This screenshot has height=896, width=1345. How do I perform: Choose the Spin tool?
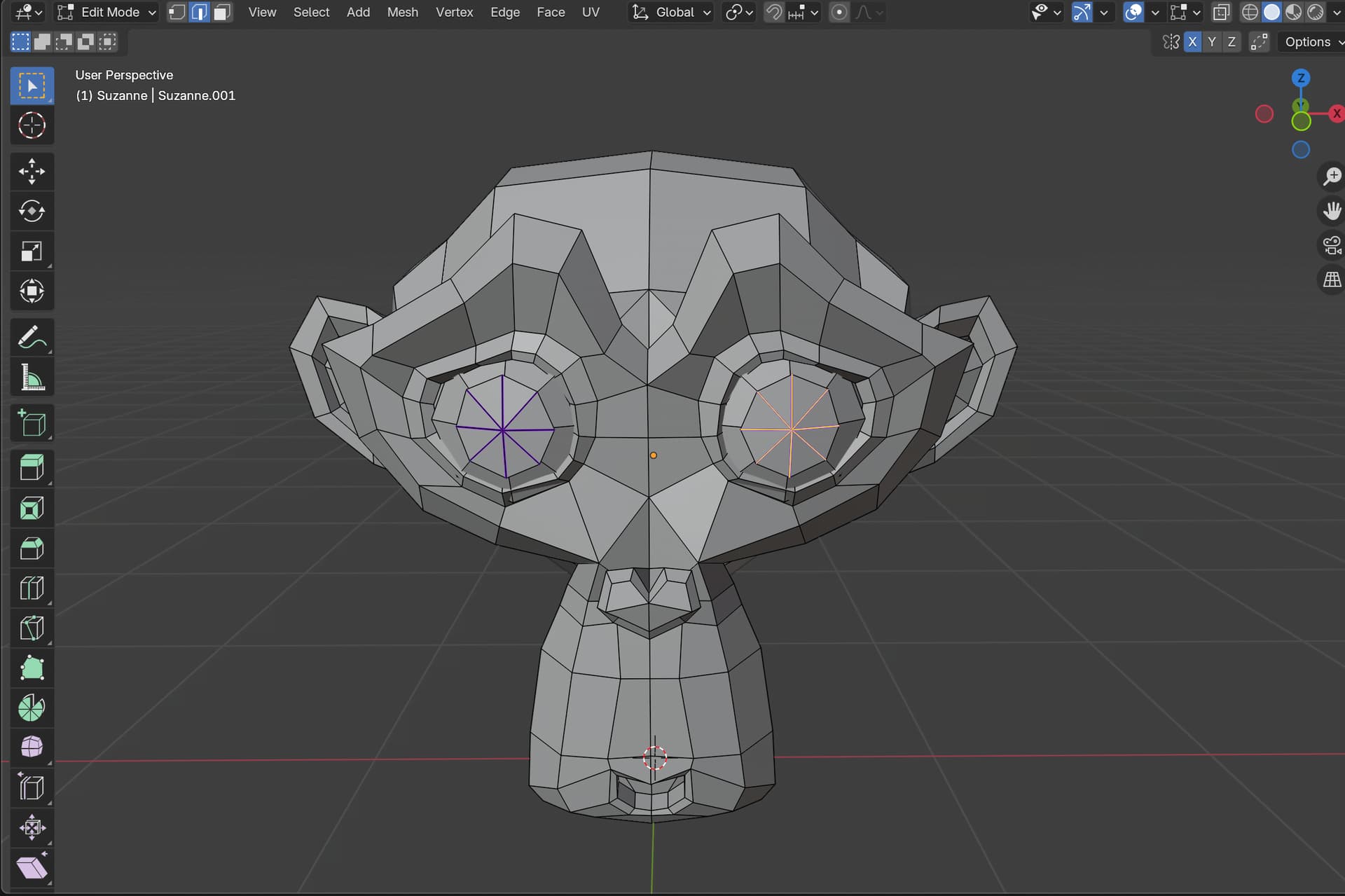coord(32,708)
